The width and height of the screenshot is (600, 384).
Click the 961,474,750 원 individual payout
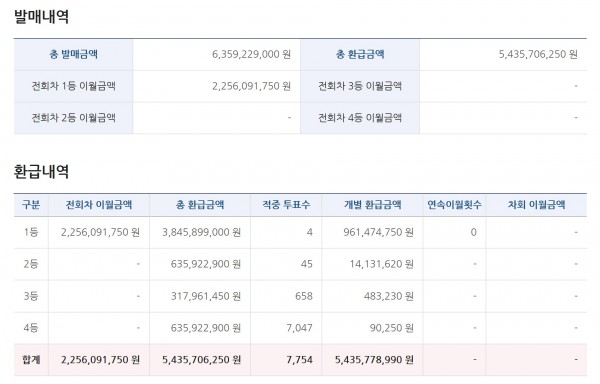pyautogui.click(x=378, y=232)
